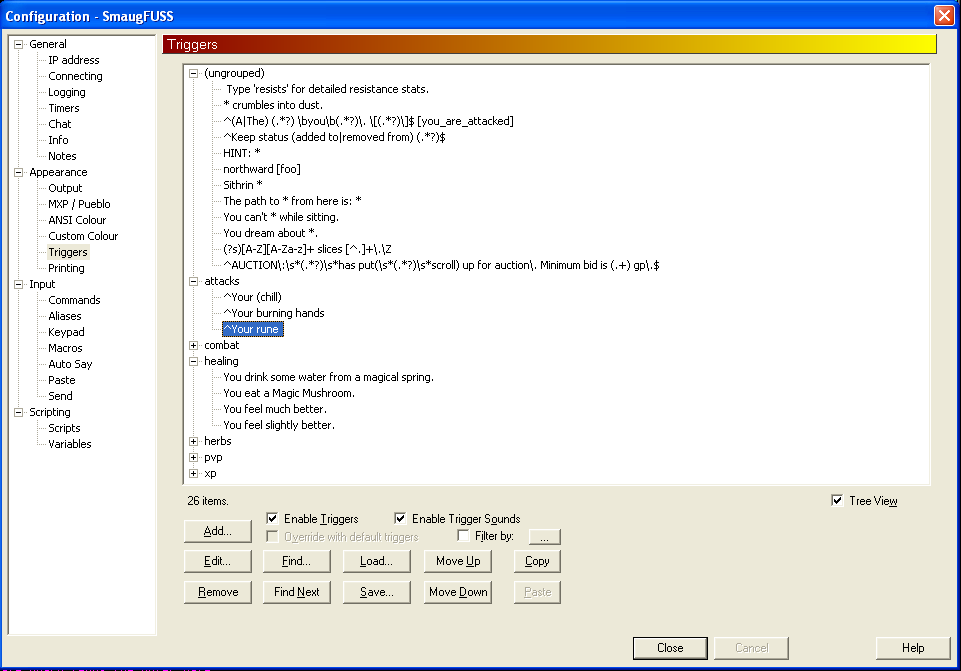This screenshot has width=961, height=671.
Task: Collapse the Appearance tree node
Action: tap(18, 172)
